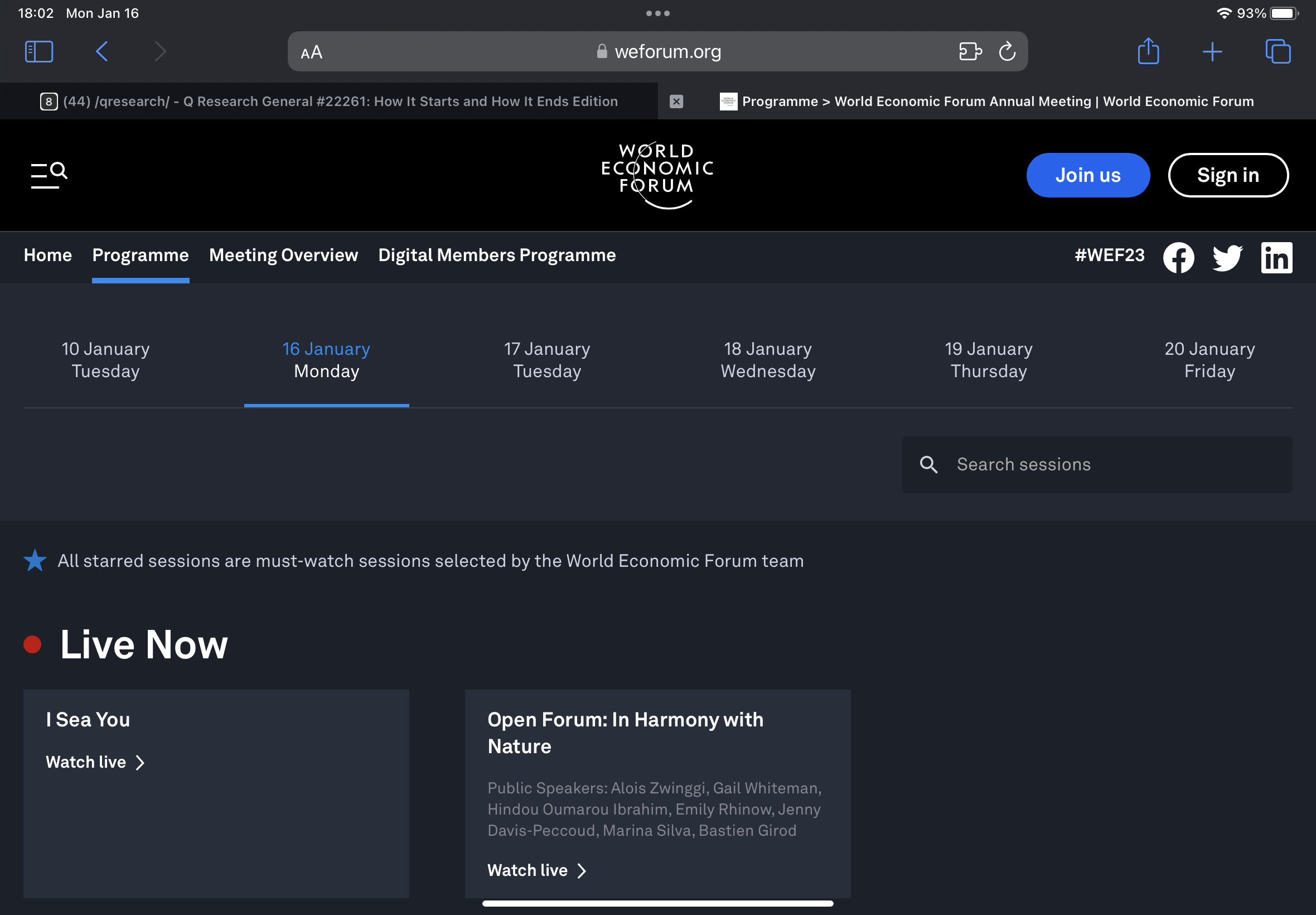This screenshot has width=1316, height=915.
Task: Click the Sign in button
Action: 1228,175
